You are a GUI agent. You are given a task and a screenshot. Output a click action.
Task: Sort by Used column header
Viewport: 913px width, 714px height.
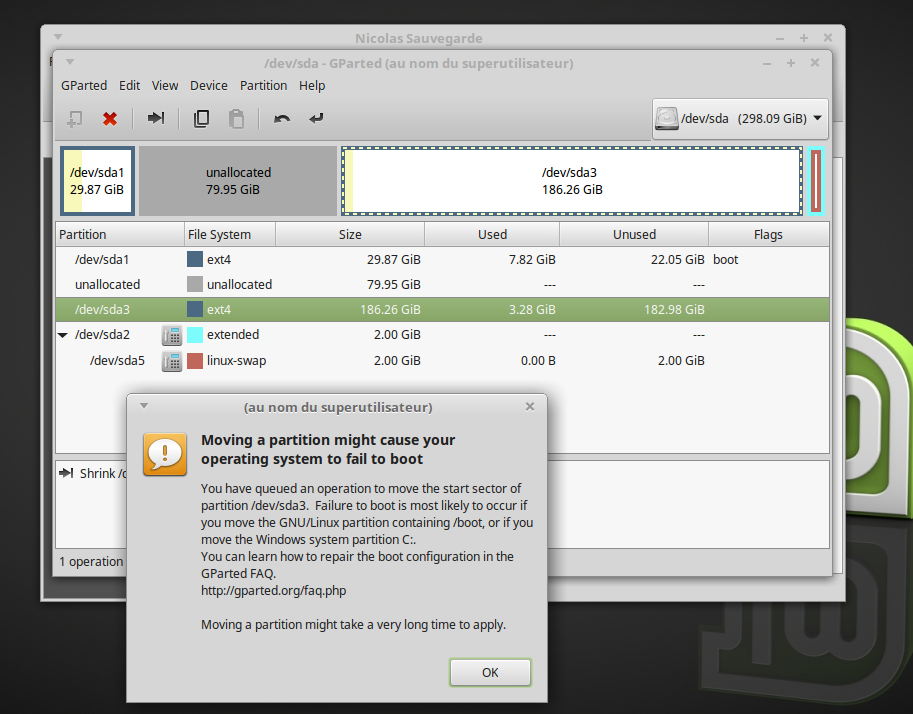(x=492, y=234)
